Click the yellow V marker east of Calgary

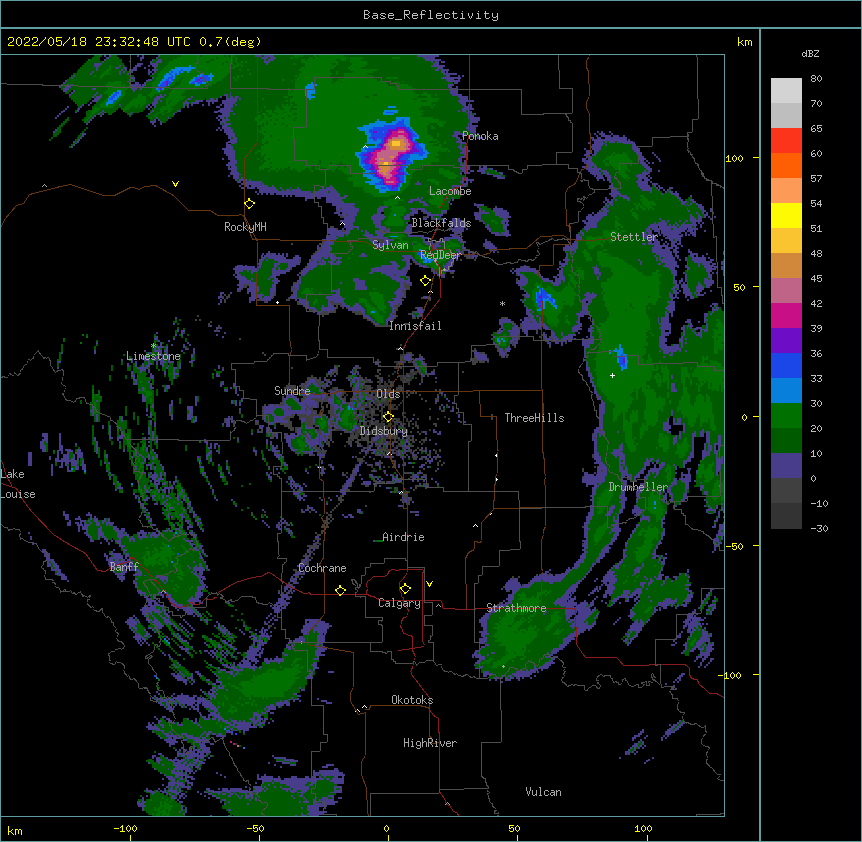pos(429,584)
